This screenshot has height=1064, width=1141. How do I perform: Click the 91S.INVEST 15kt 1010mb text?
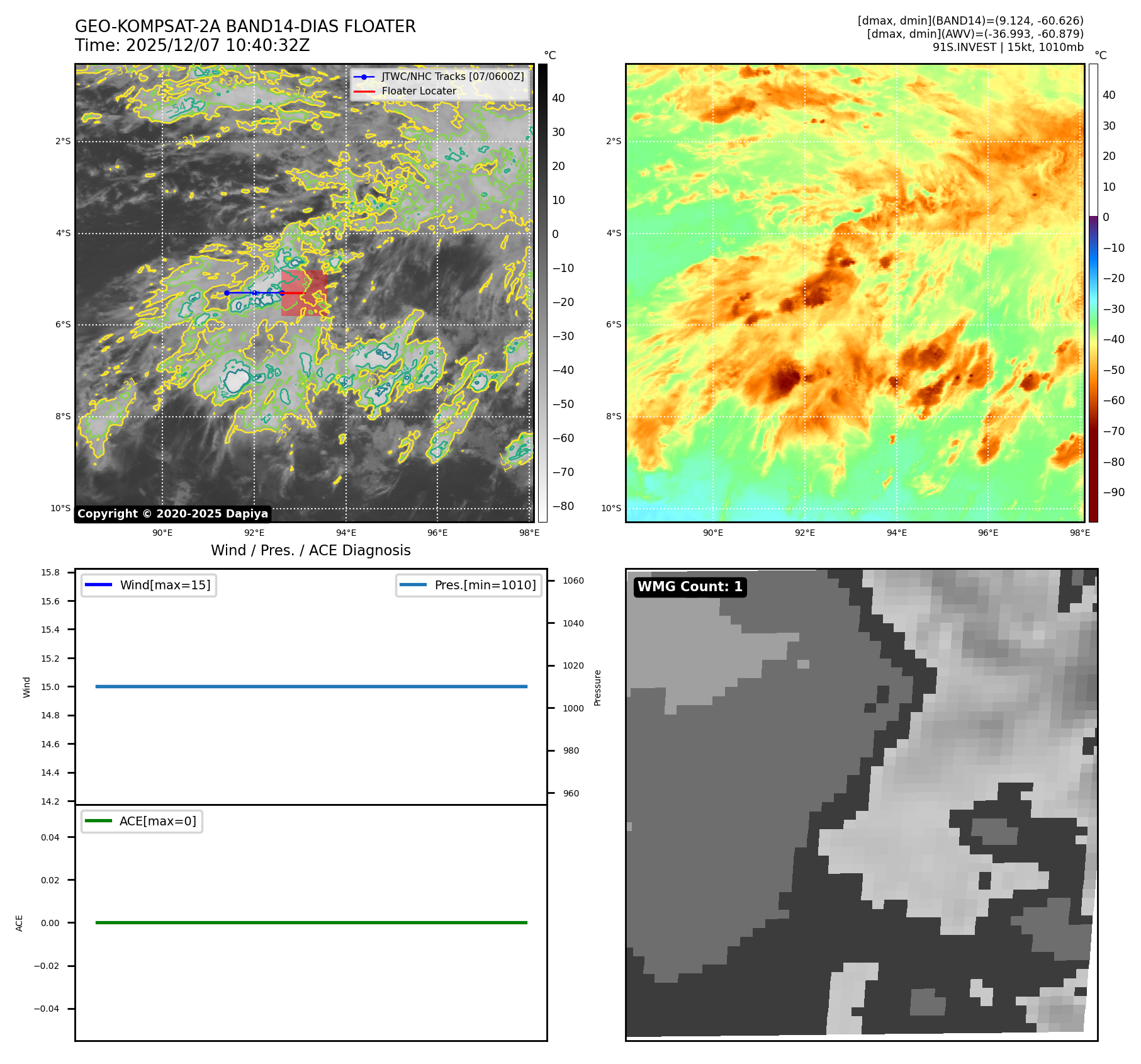click(x=1008, y=47)
